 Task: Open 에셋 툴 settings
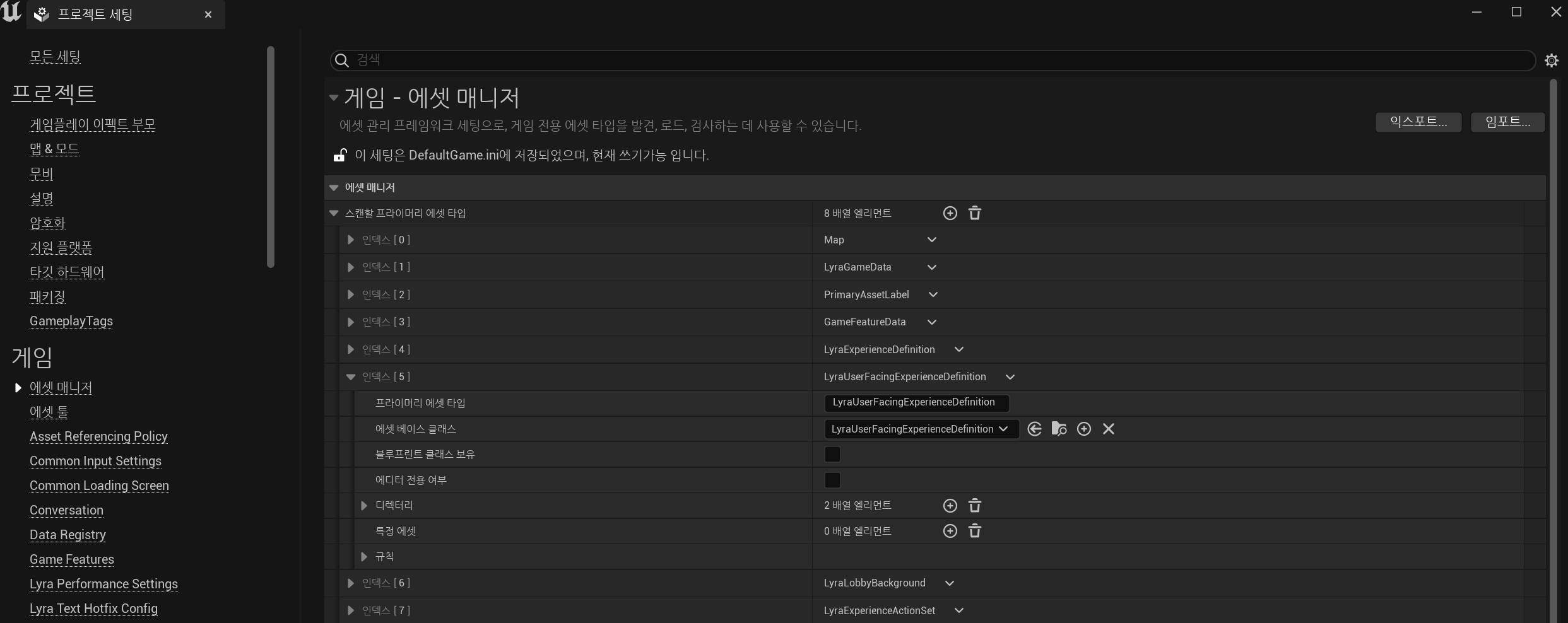[x=49, y=412]
